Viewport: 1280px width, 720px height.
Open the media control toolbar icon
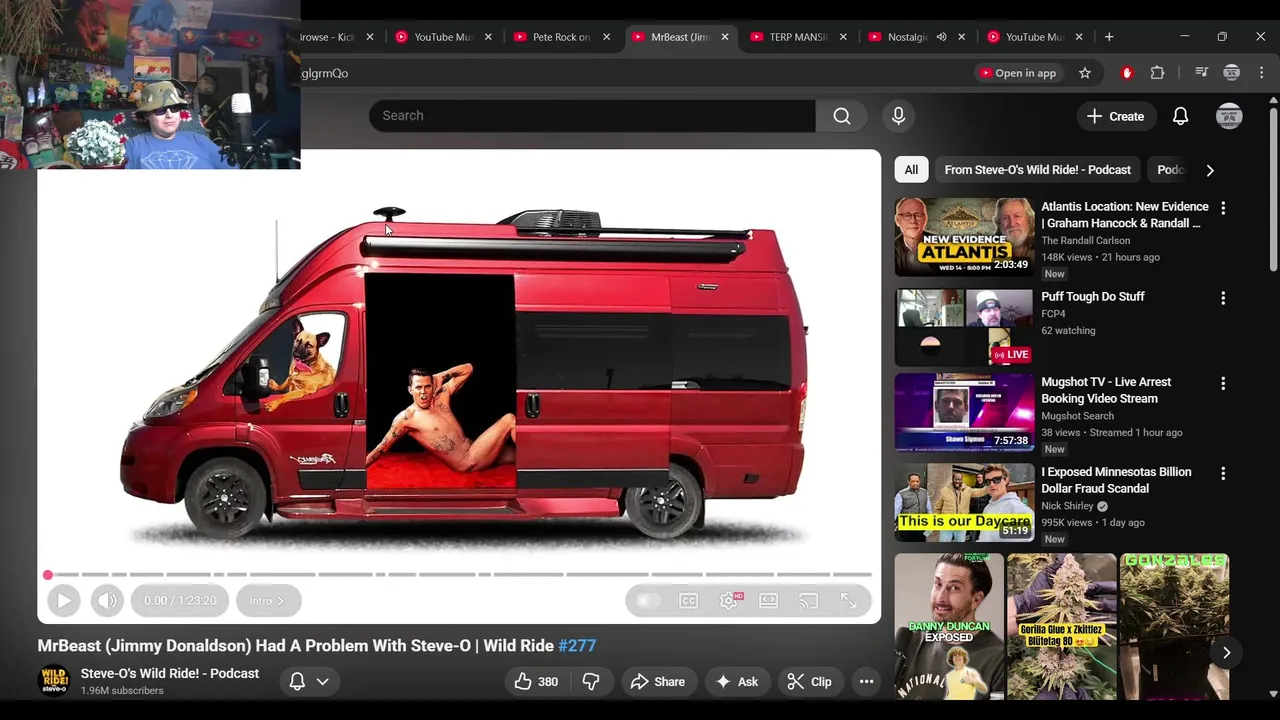coord(1202,73)
